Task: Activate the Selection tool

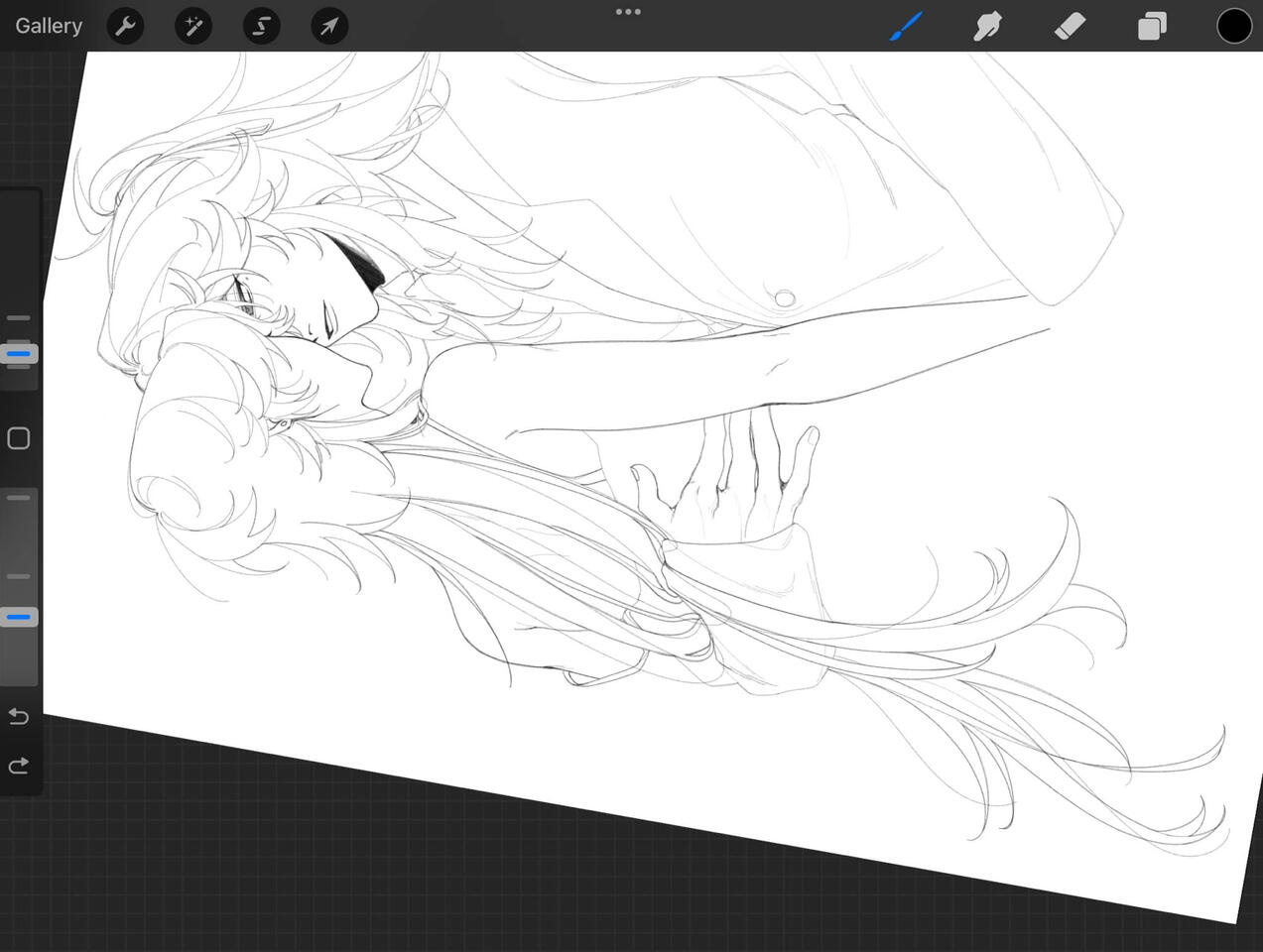Action: (261, 26)
